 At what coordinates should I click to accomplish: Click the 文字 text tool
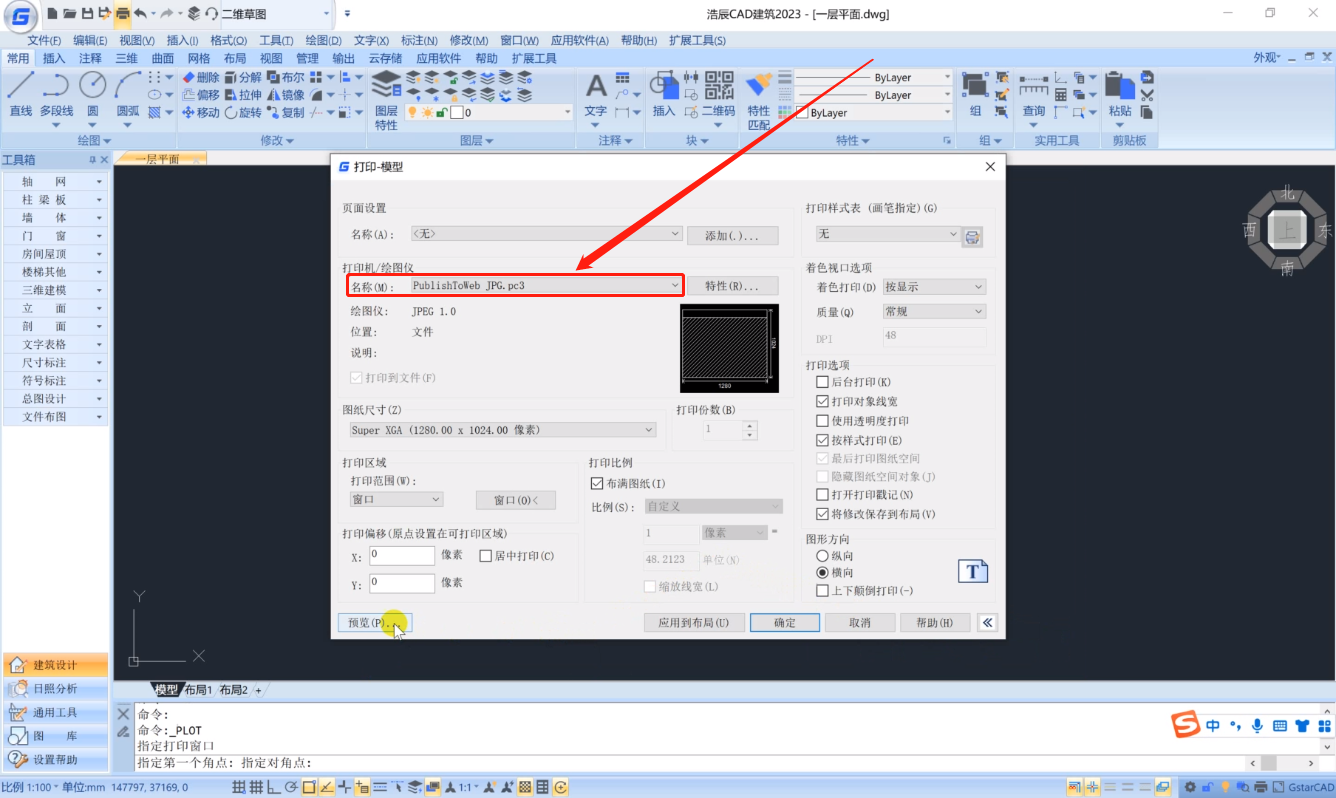[x=596, y=95]
